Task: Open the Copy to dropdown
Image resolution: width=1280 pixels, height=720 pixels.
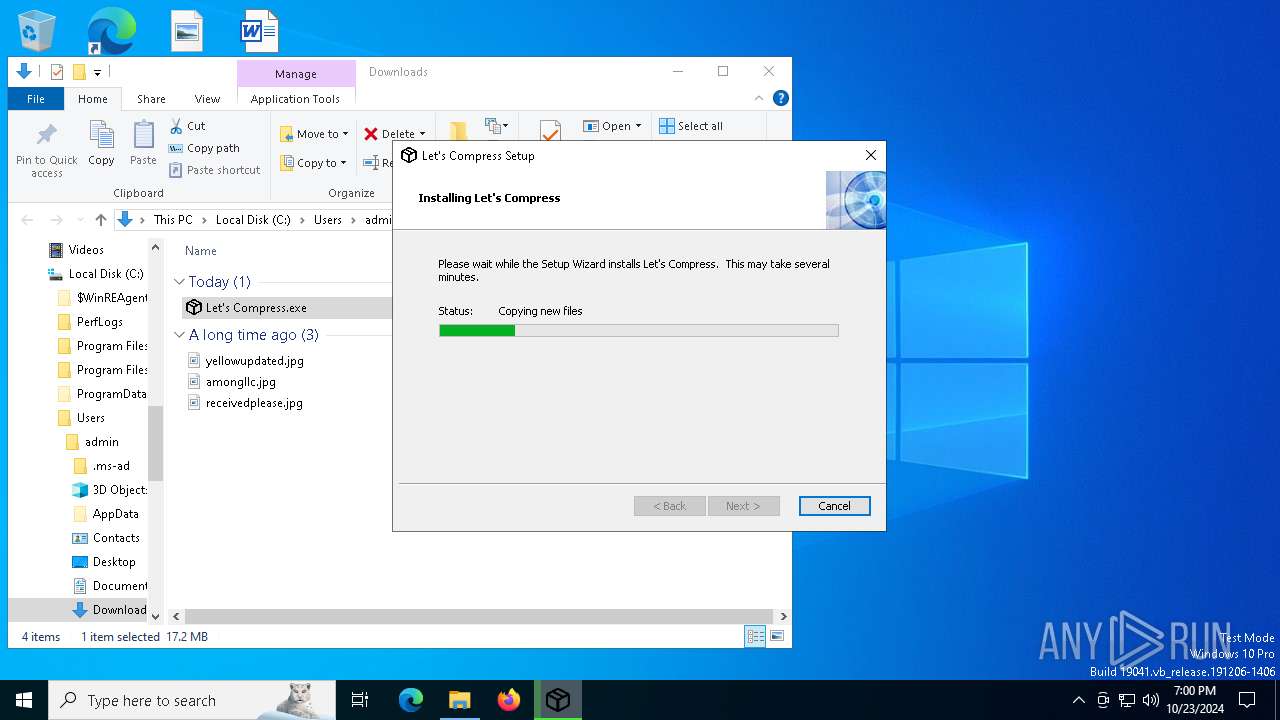Action: pos(313,163)
